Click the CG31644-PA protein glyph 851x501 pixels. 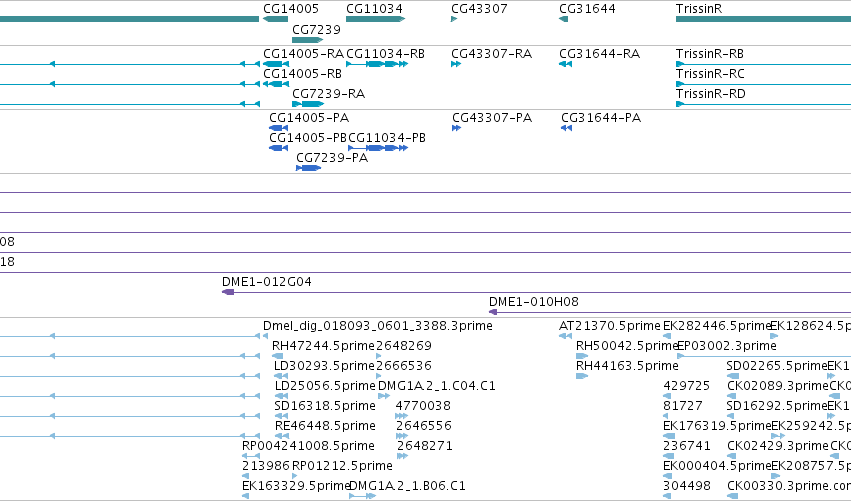click(566, 128)
